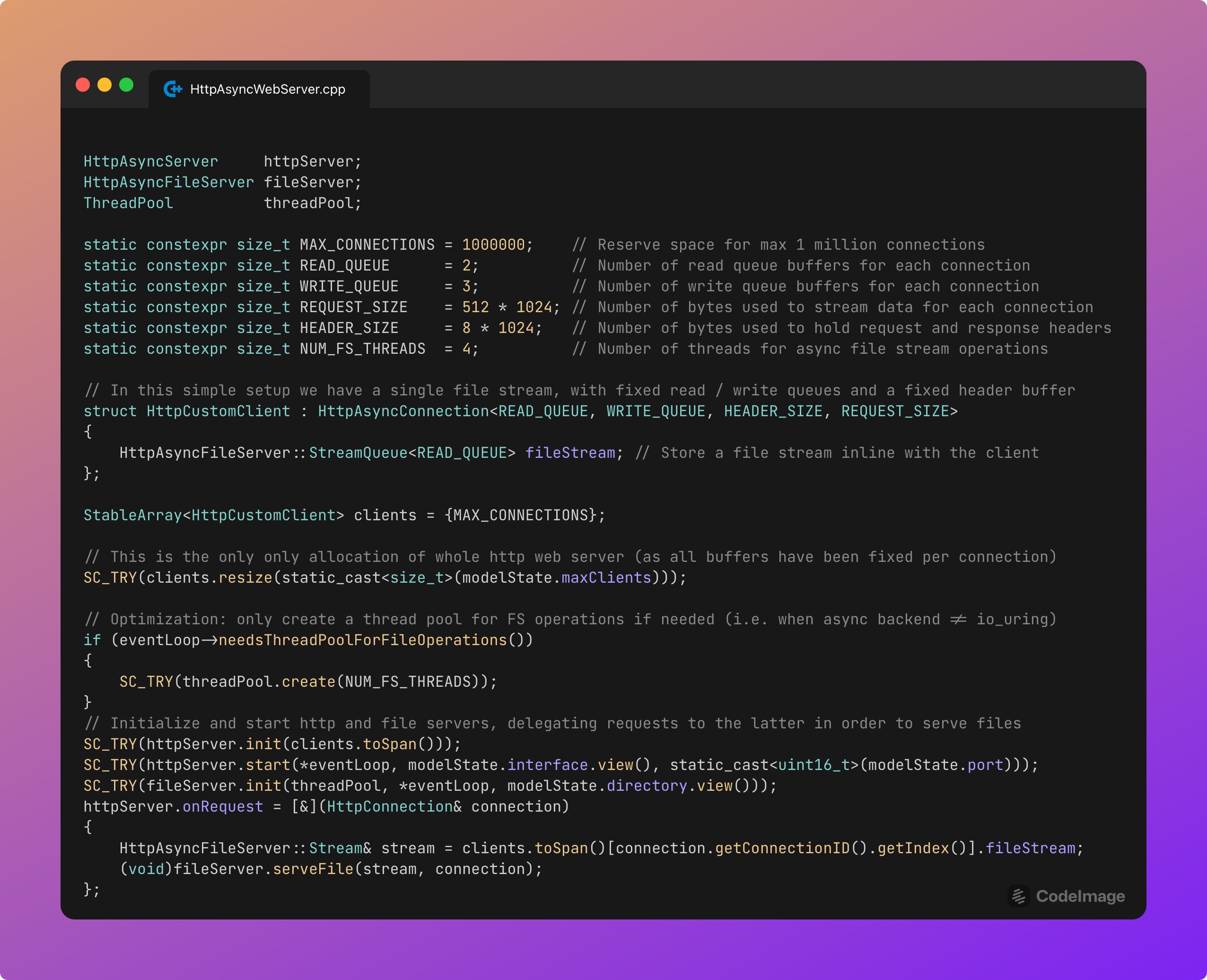Viewport: 1207px width, 980px height.
Task: Click the MAX_CONNECTIONS constant value 1000000
Action: [x=493, y=245]
